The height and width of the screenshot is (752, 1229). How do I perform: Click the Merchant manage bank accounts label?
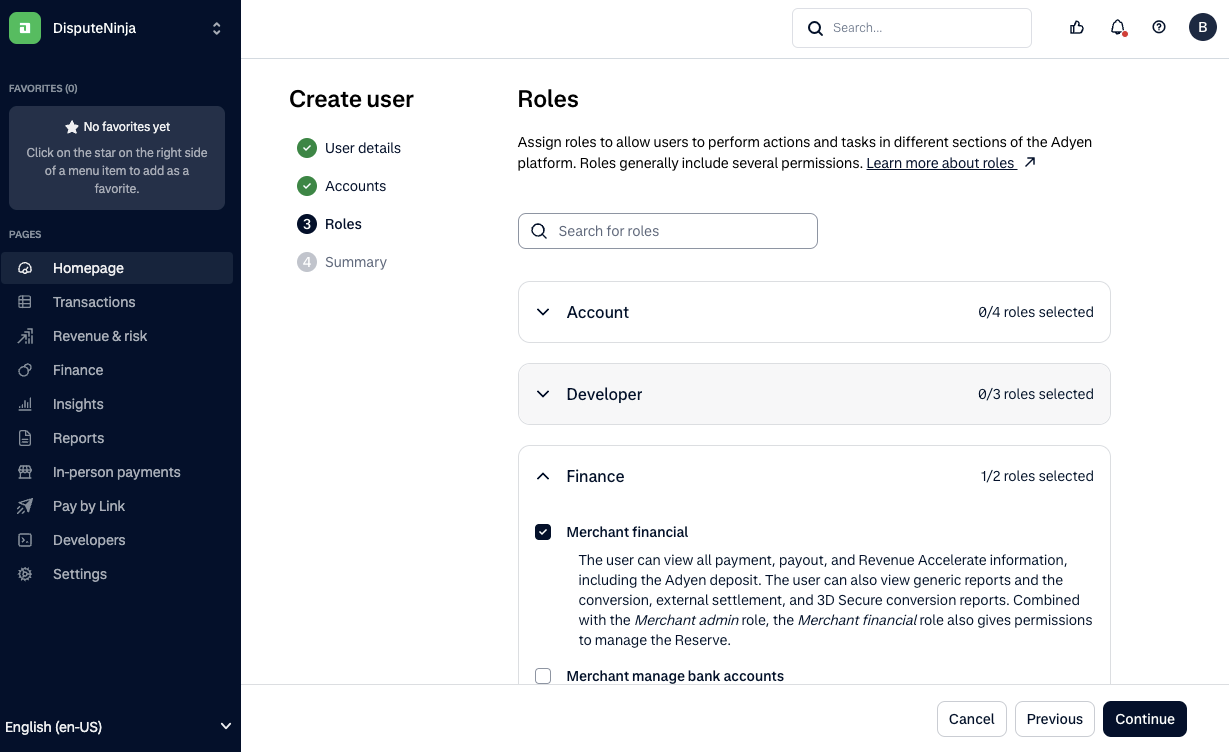(x=675, y=676)
